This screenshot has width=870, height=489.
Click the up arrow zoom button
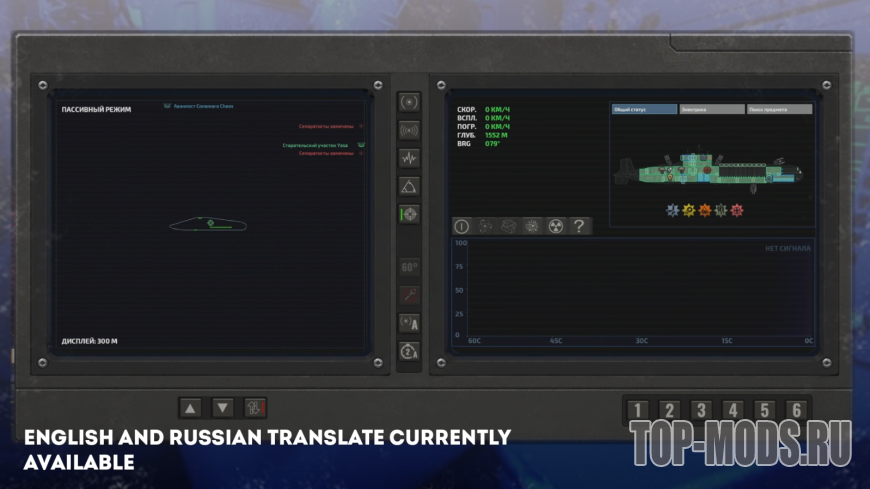tap(190, 409)
